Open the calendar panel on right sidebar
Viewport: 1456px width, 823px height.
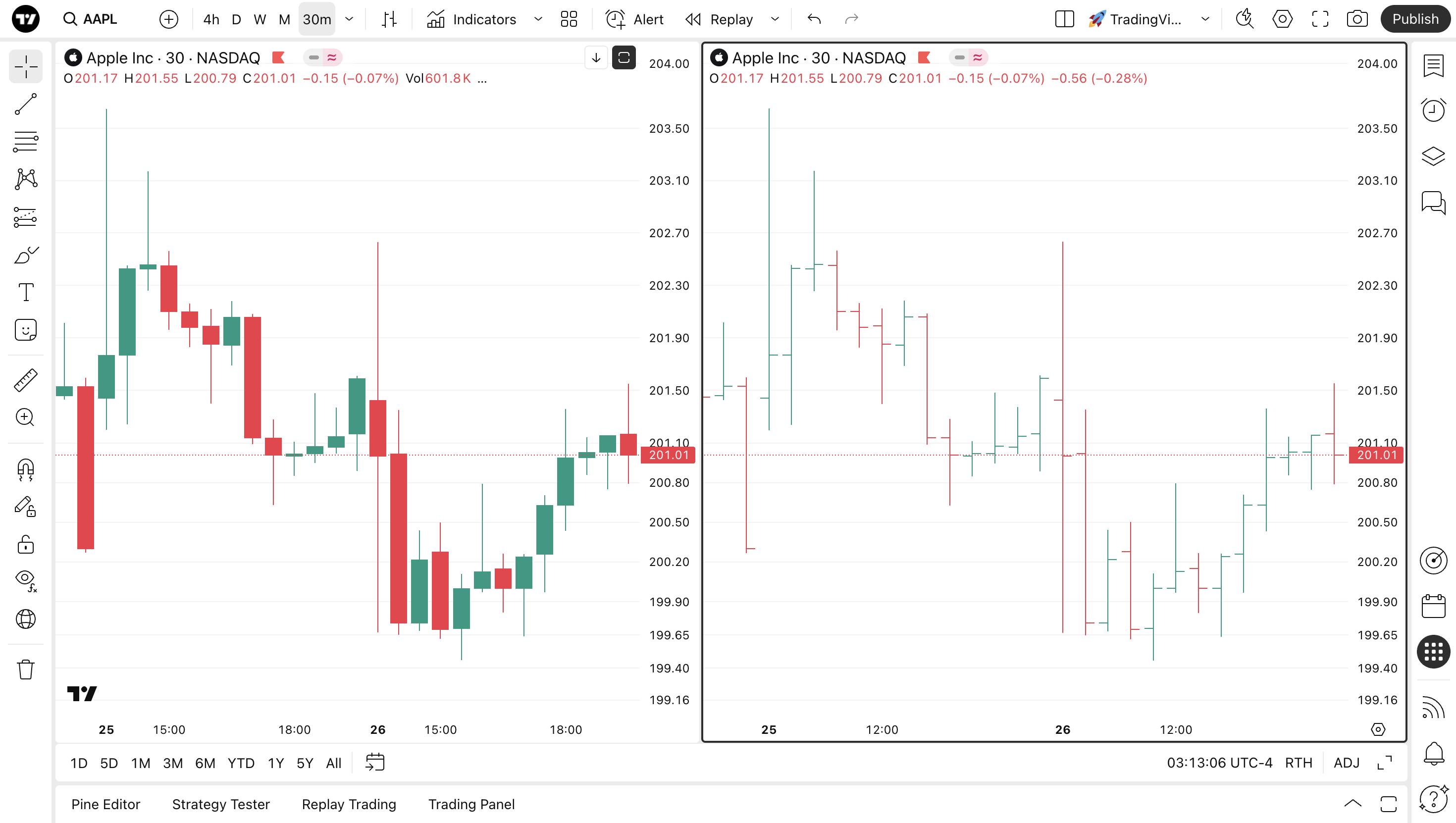1433,606
